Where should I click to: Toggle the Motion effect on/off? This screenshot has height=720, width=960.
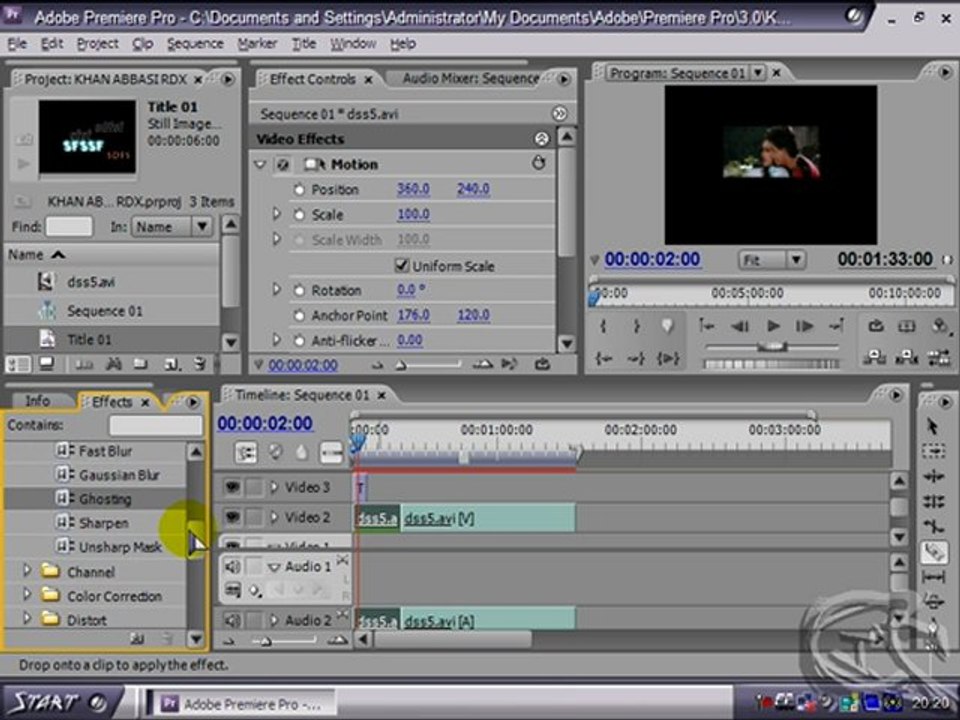(x=282, y=164)
